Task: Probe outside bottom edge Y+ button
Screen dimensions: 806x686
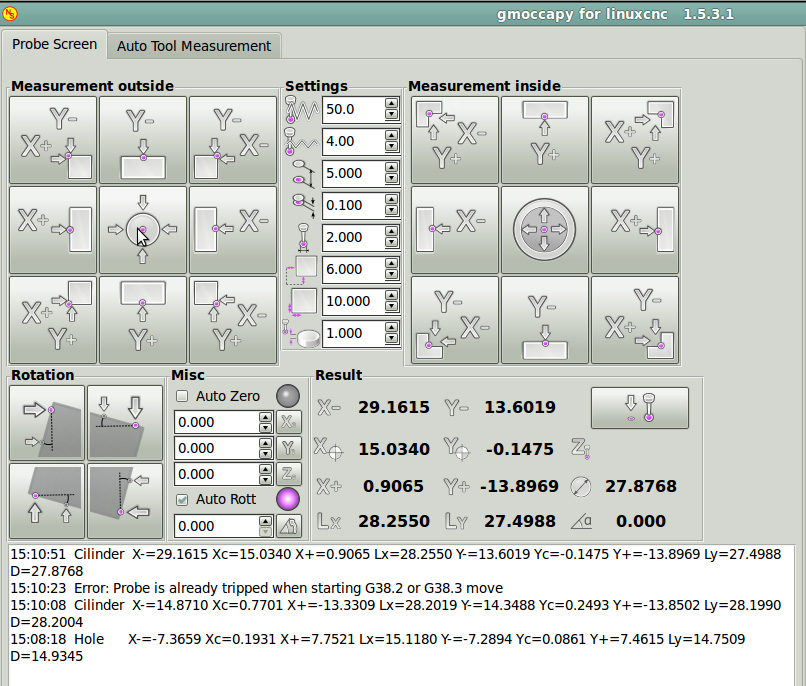Action: 143,320
